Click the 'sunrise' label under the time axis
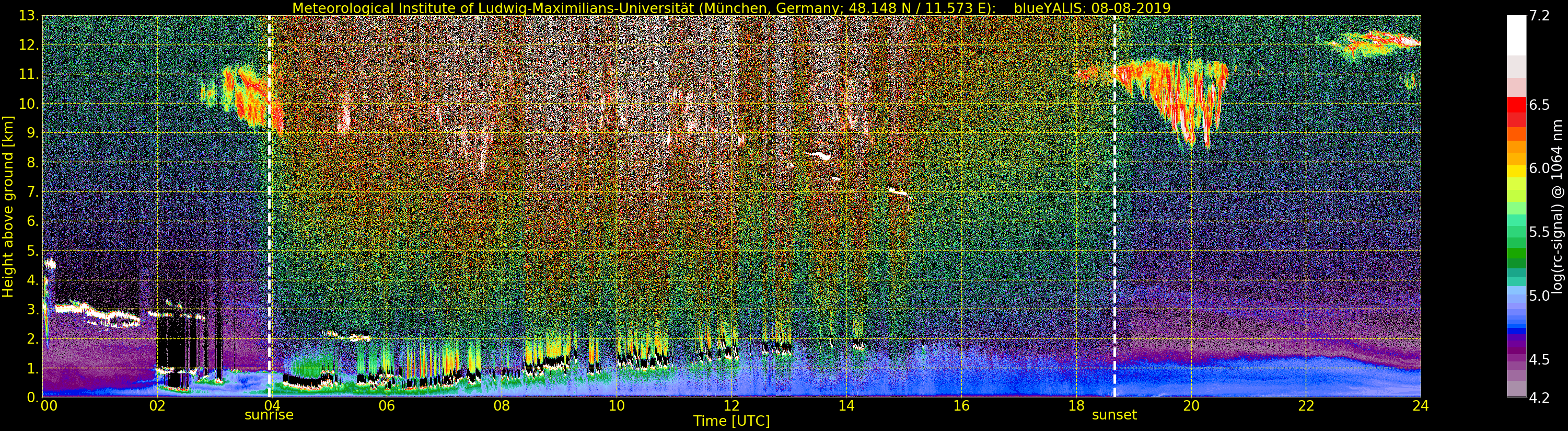 click(269, 415)
